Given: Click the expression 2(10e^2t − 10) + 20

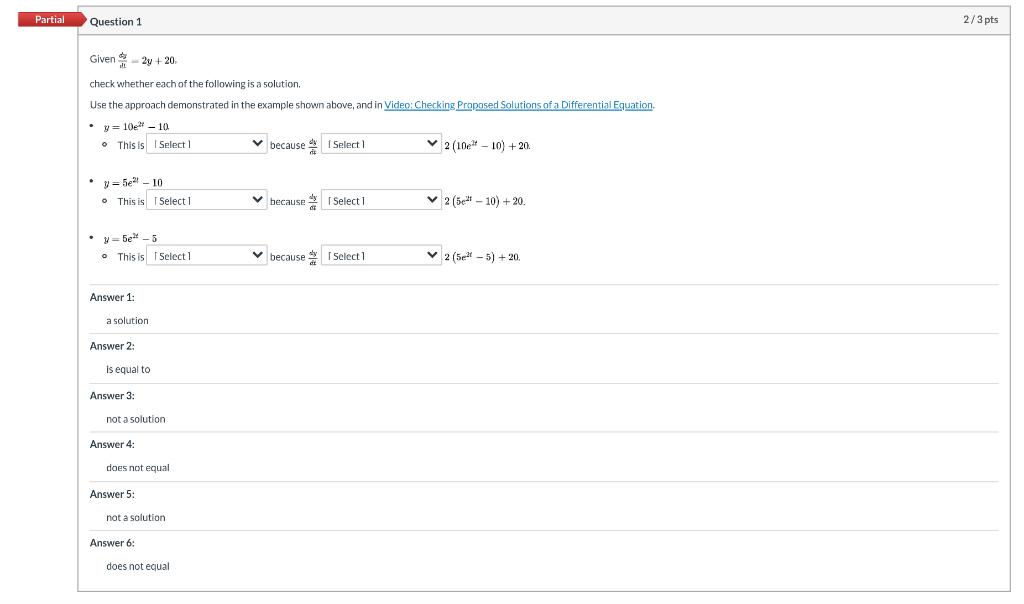Looking at the screenshot, I should [x=487, y=146].
